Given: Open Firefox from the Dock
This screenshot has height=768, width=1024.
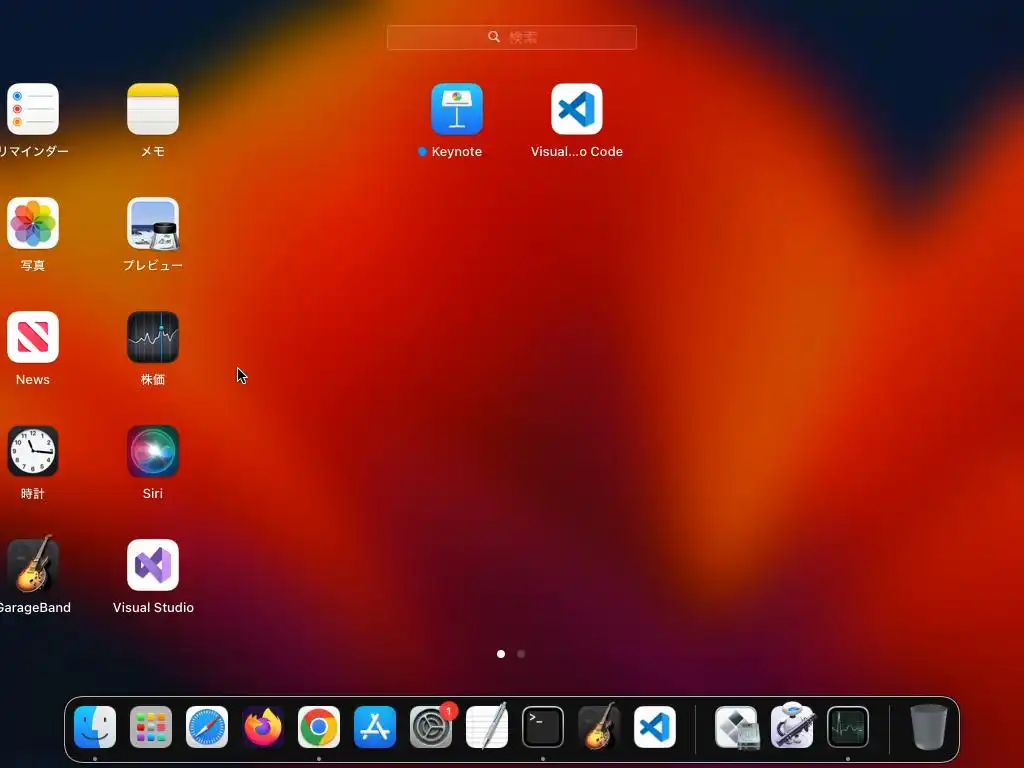Looking at the screenshot, I should (x=263, y=727).
